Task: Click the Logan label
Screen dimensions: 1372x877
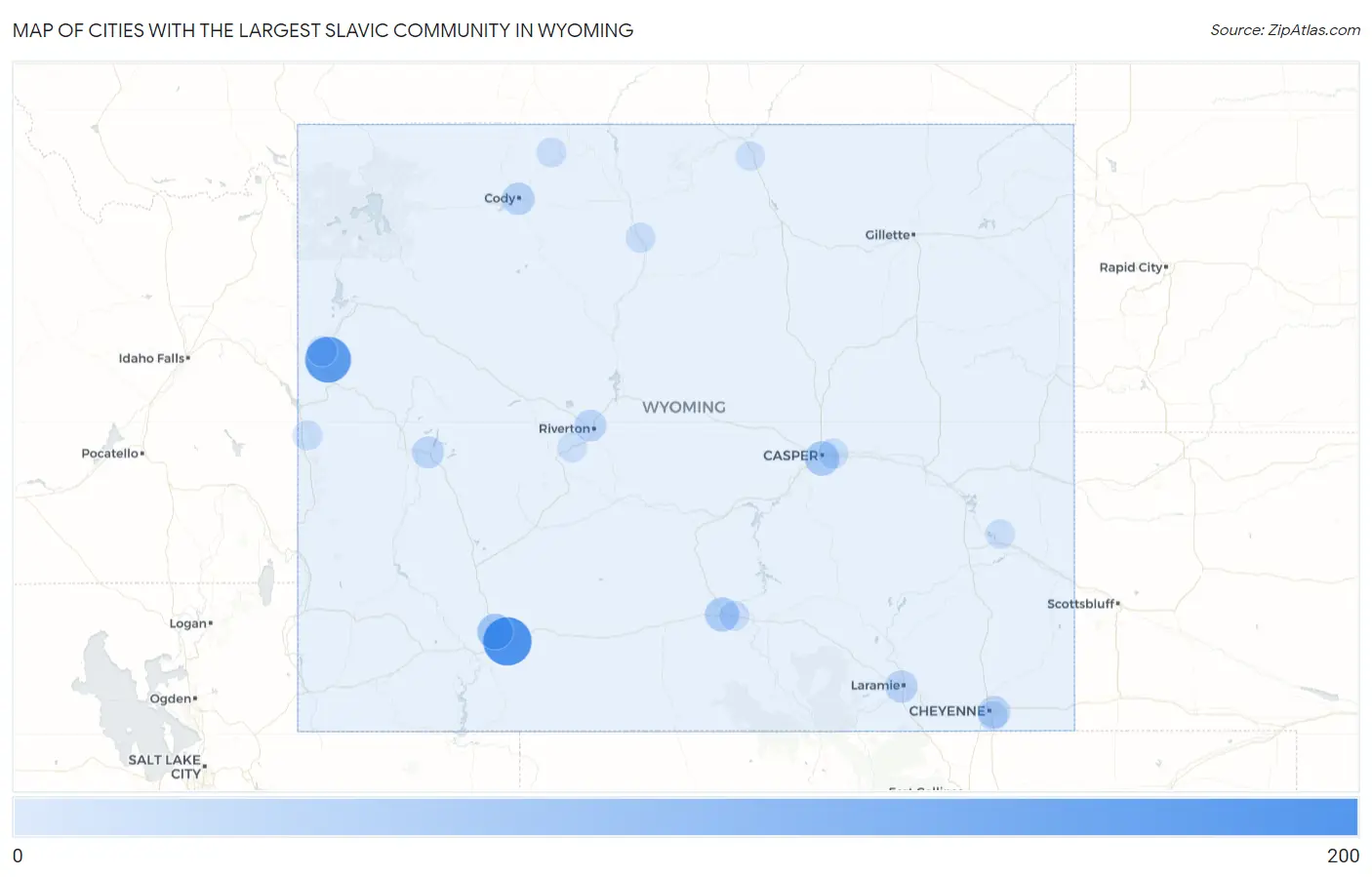Action: (188, 623)
